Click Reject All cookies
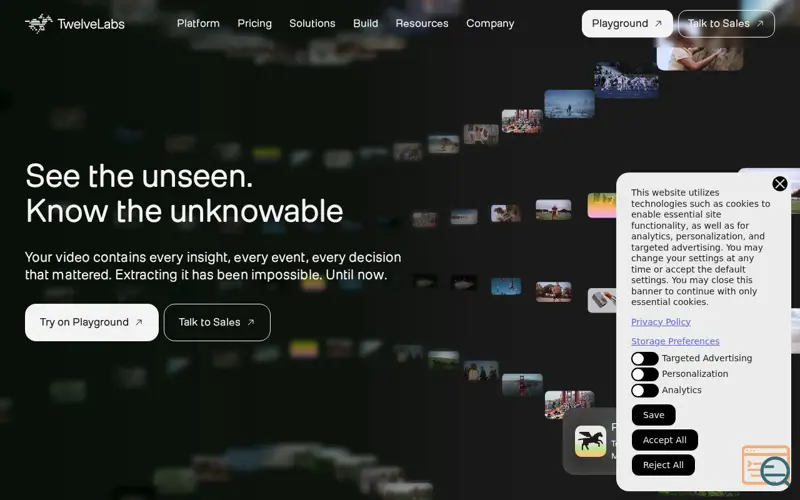This screenshot has height=500, width=800. (663, 465)
